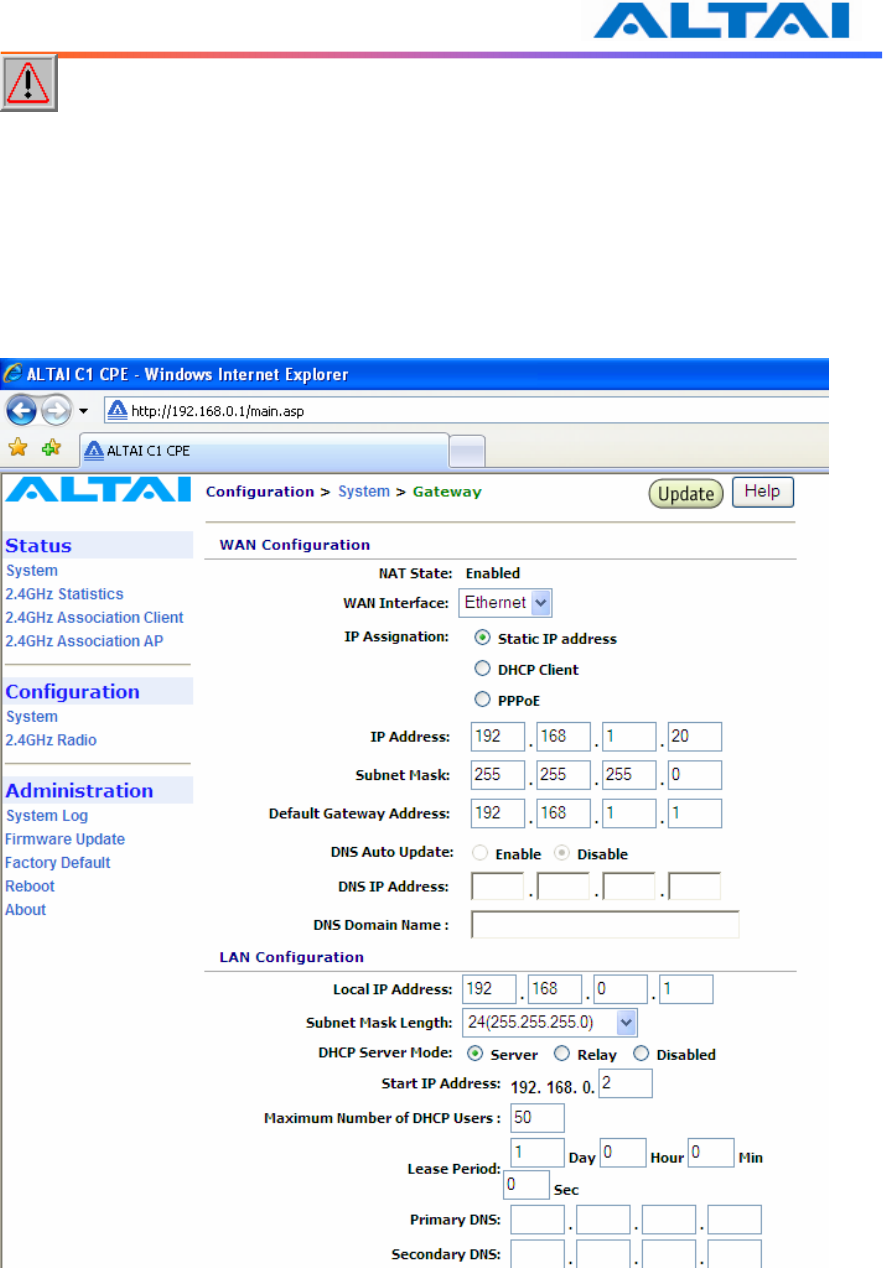The height and width of the screenshot is (1268, 883).
Task: Click the Favorites star icon
Action: (17, 449)
